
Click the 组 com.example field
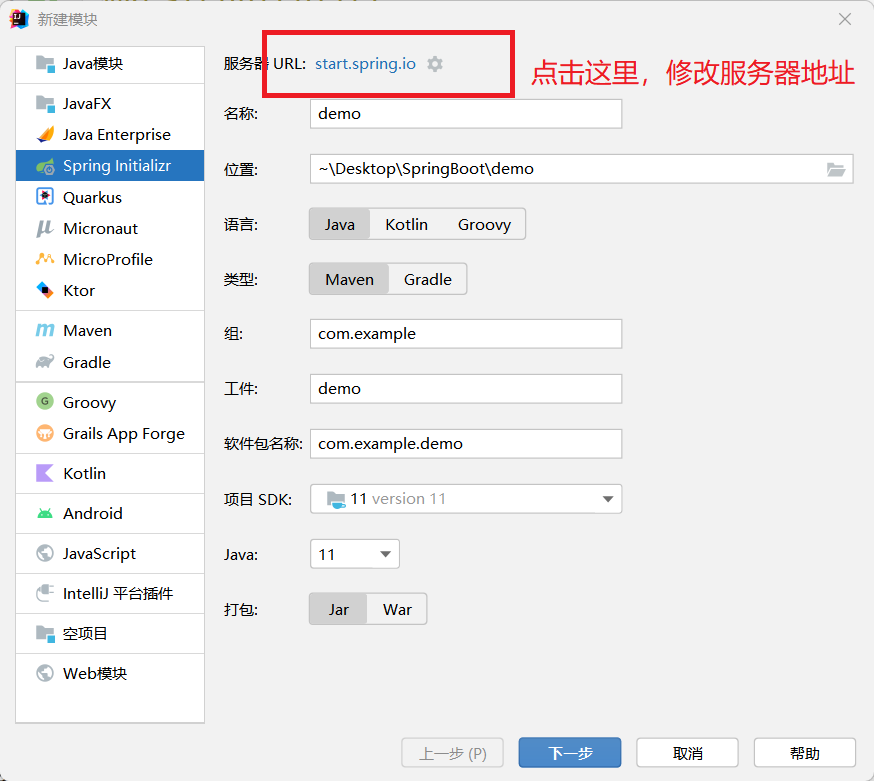[466, 333]
